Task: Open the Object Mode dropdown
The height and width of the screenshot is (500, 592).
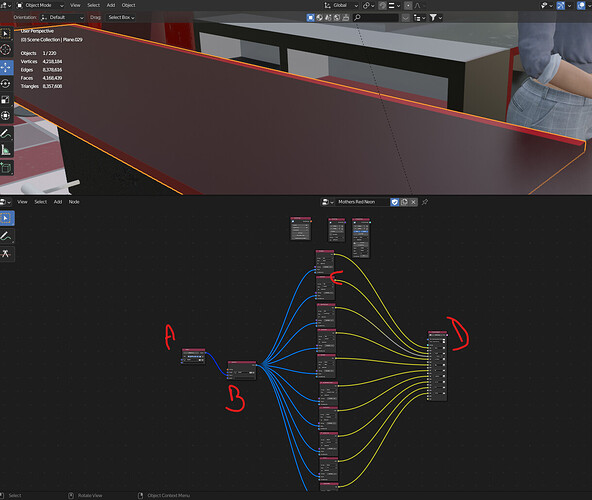Action: tap(40, 5)
